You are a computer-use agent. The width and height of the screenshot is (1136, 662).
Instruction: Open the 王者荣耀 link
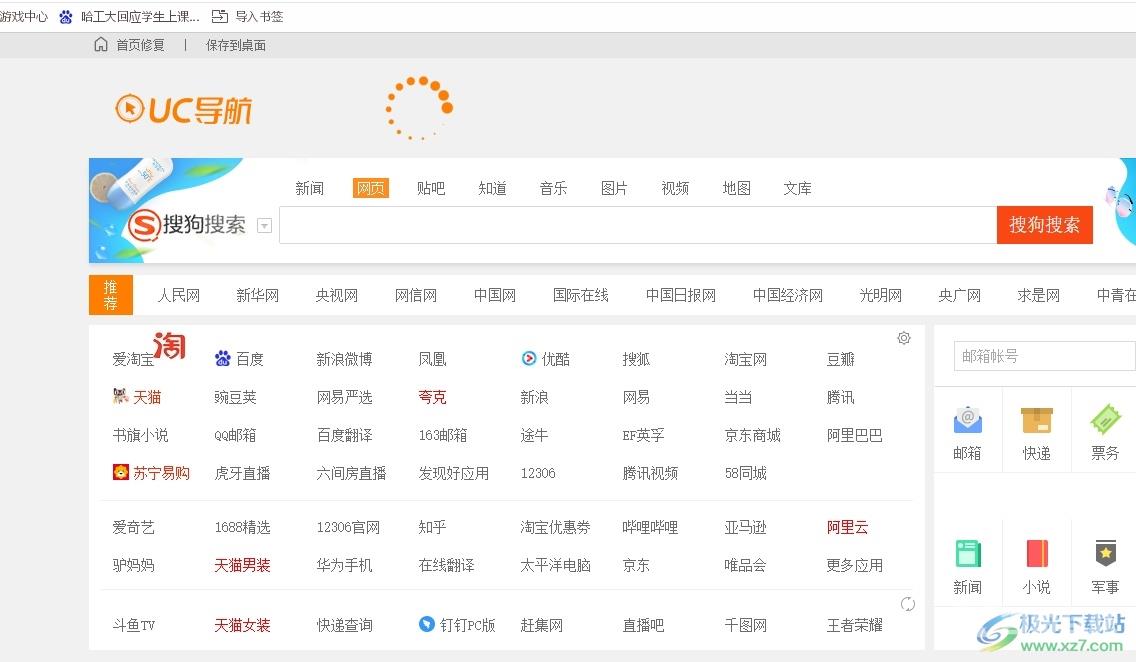pos(855,625)
